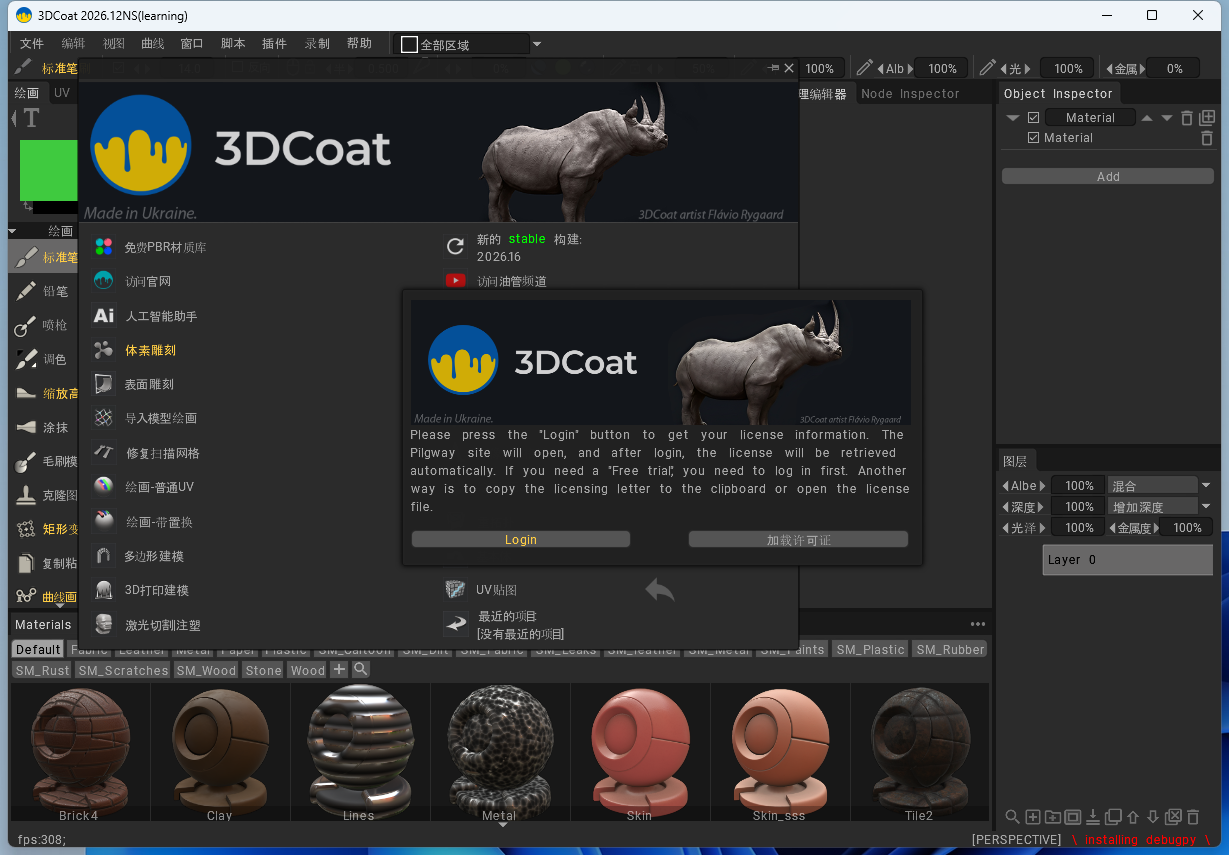The width and height of the screenshot is (1229, 855).
Task: Choose the polygon modeling (多边形建模) icon
Action: (x=104, y=555)
